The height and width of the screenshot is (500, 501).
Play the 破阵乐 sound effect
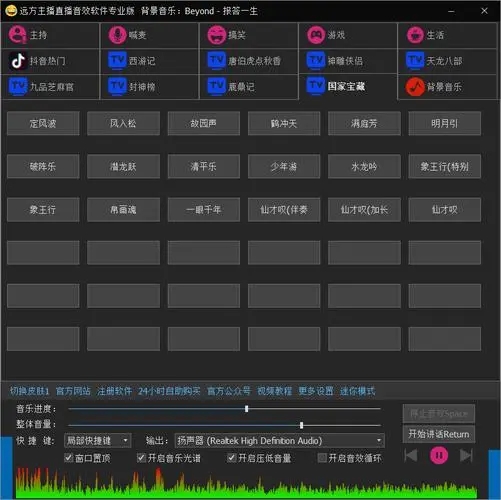pos(43,166)
